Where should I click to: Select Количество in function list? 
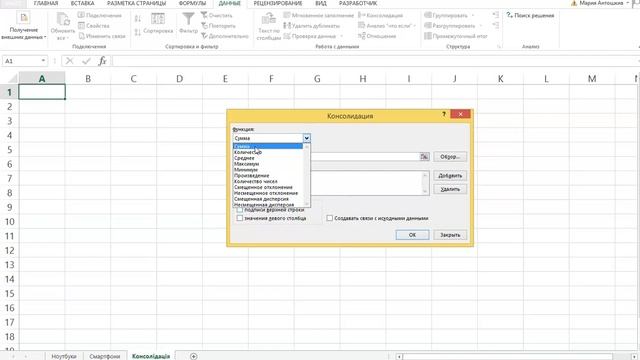[268, 152]
